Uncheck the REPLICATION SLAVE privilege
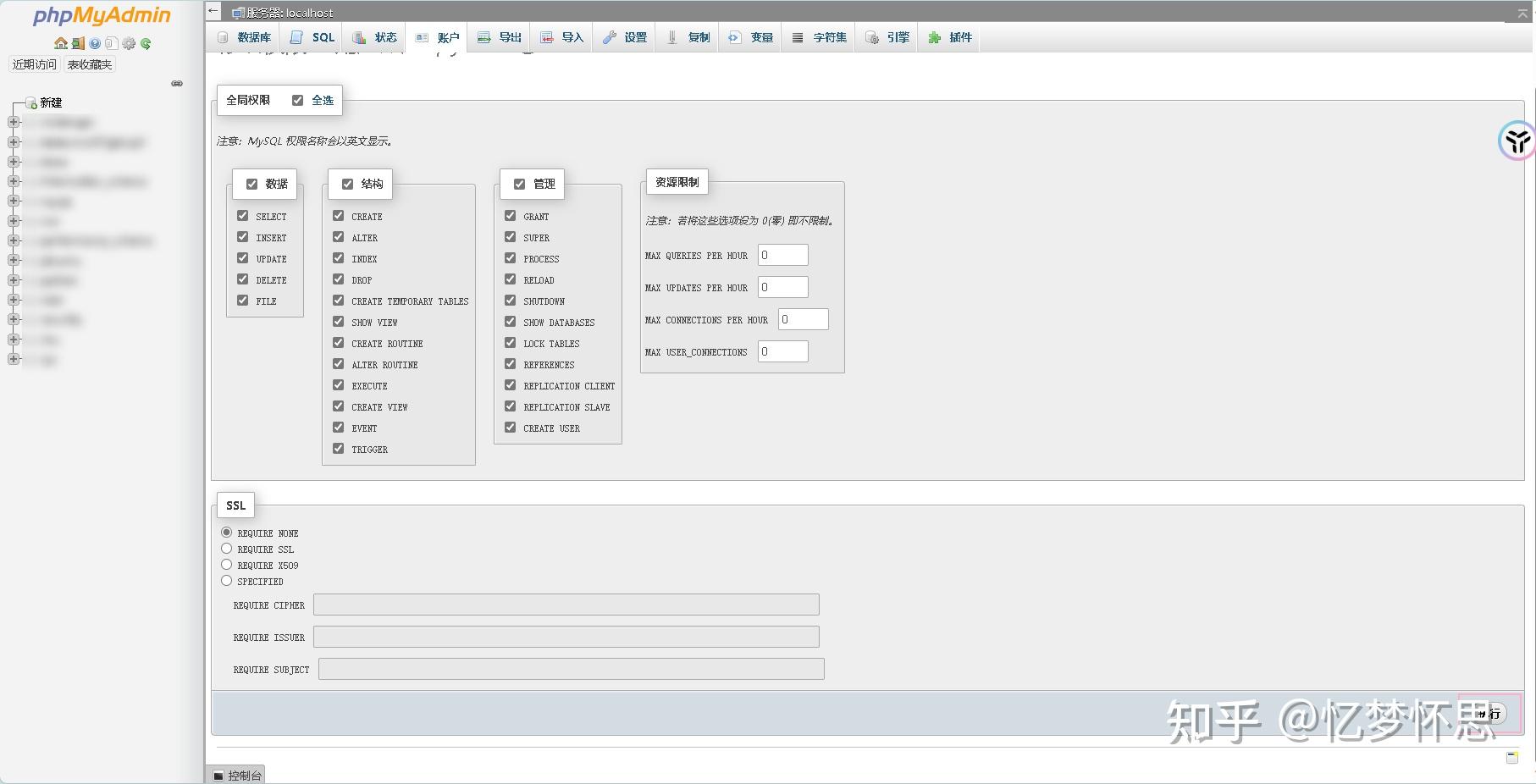Screen dimensions: 1536x784 click(x=511, y=406)
